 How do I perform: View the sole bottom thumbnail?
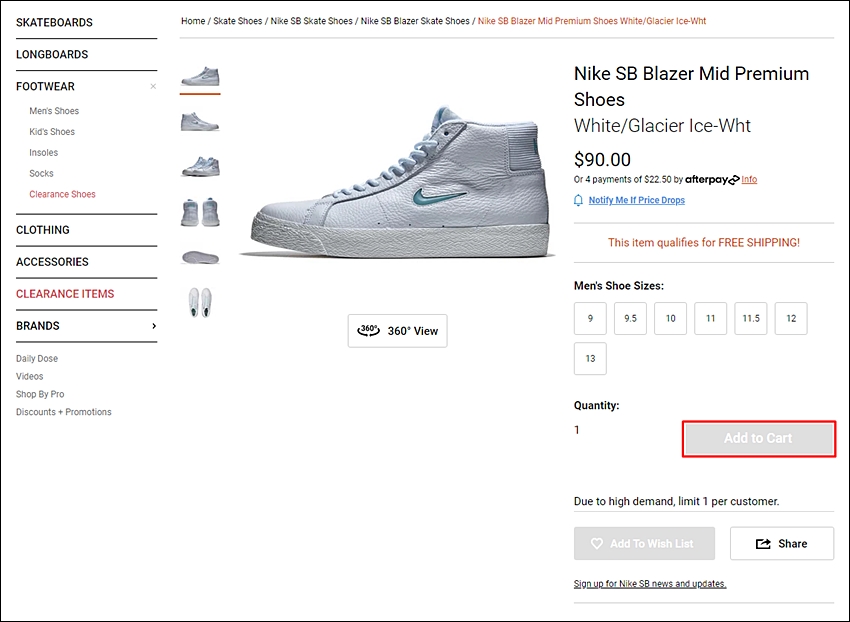point(200,257)
